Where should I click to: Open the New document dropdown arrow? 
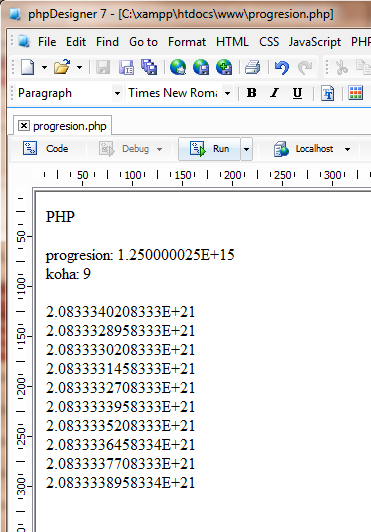coord(44,68)
